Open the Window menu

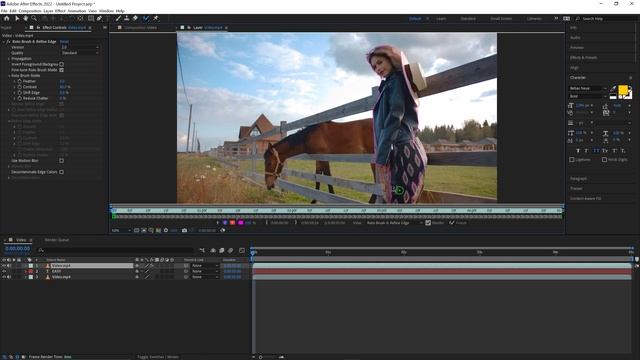tap(107, 11)
